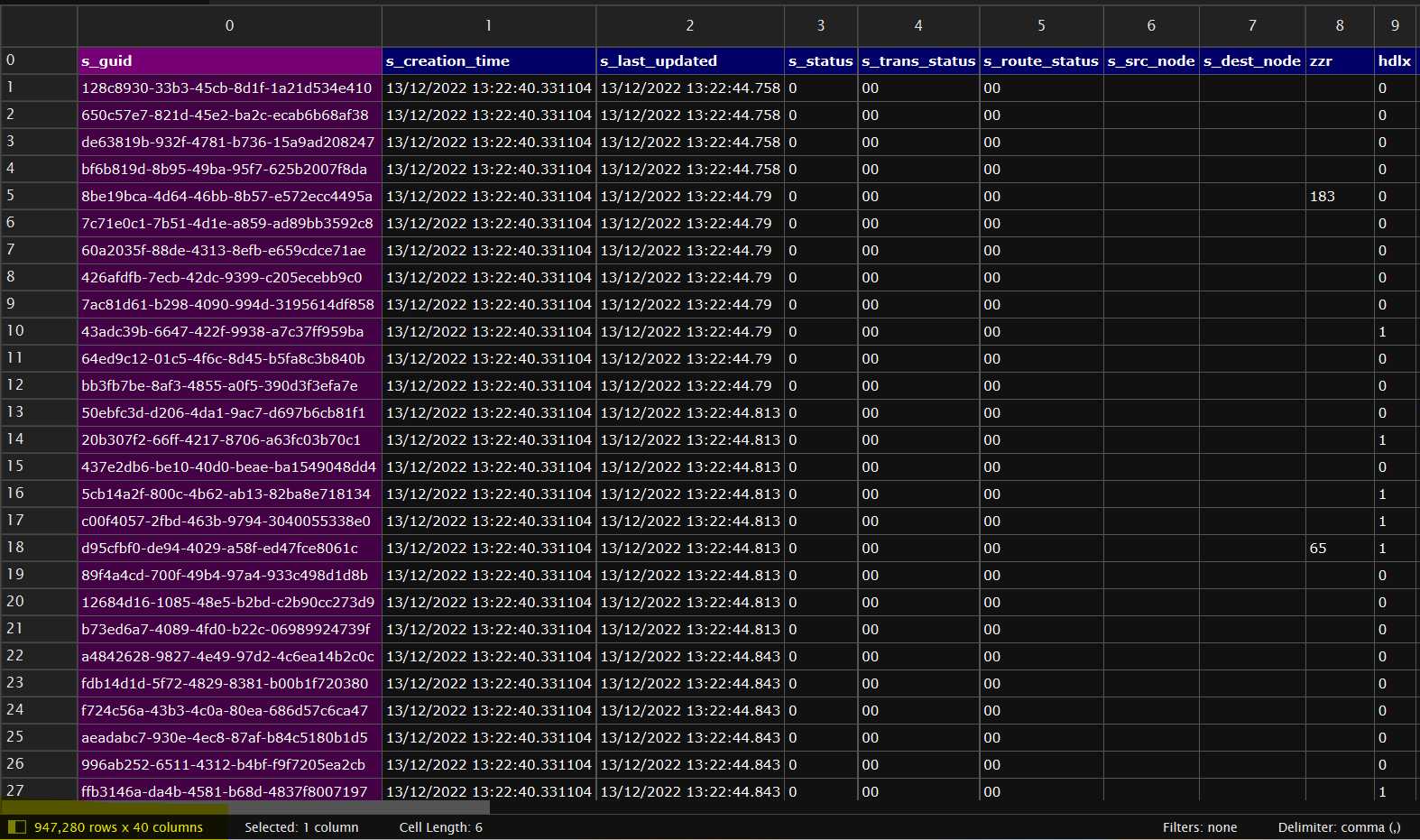
Task: Select column index header 7
Action: 1252,26
